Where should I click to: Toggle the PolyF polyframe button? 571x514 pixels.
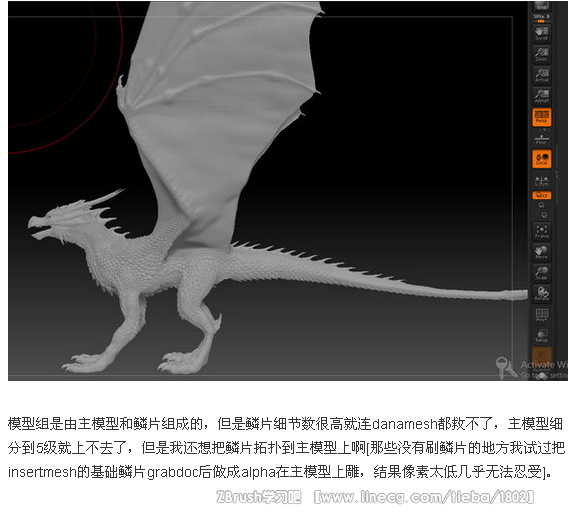click(541, 315)
